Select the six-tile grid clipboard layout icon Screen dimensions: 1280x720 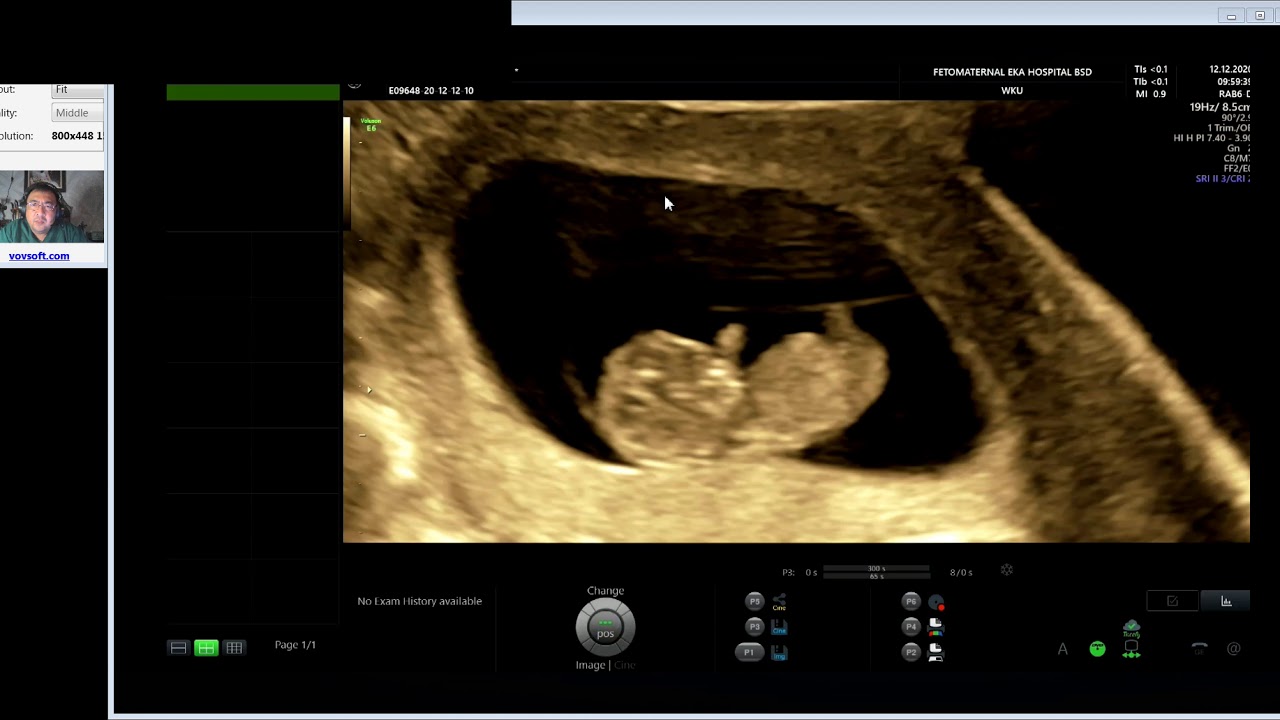pos(234,648)
